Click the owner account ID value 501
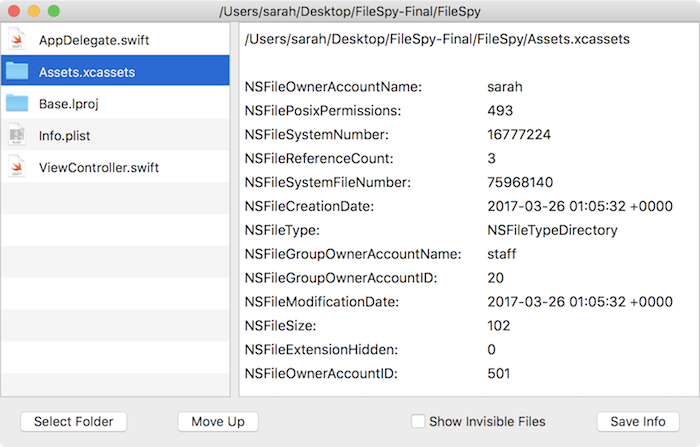Screen dimensions: 700x447 click(x=499, y=374)
